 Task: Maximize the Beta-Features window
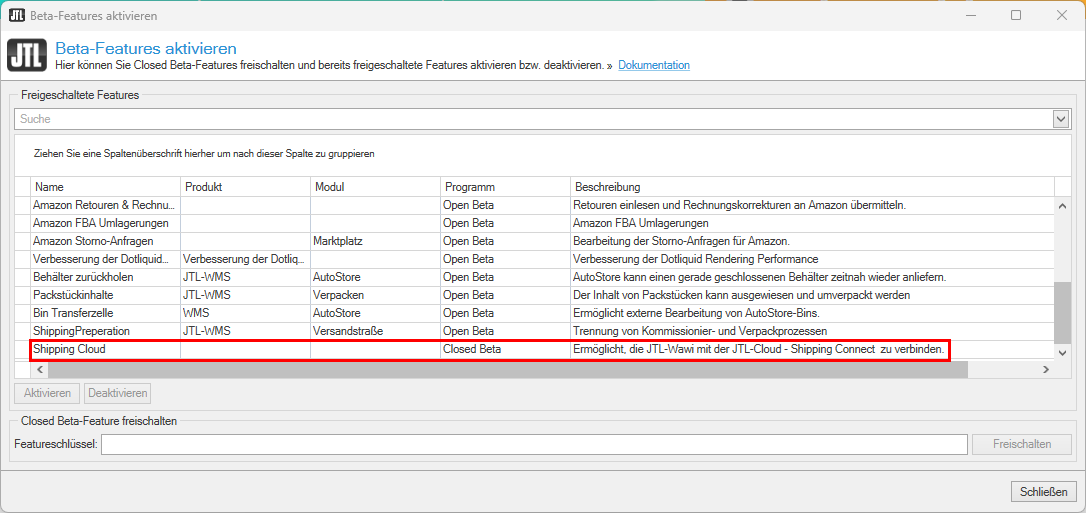tap(1016, 15)
